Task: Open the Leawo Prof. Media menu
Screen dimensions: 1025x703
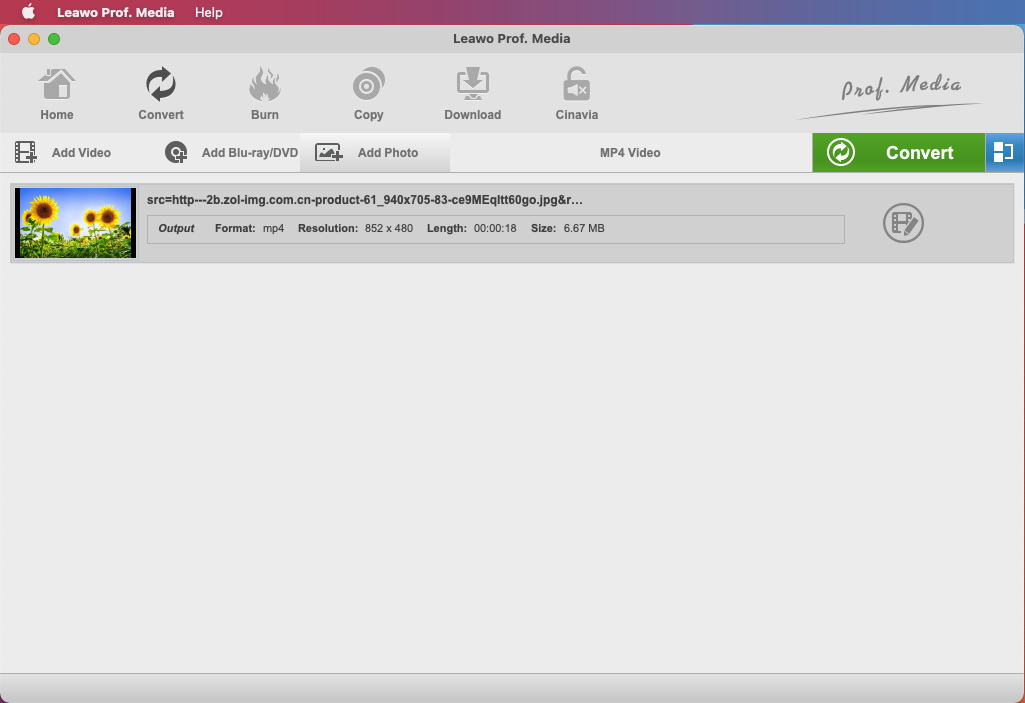Action: tap(116, 12)
